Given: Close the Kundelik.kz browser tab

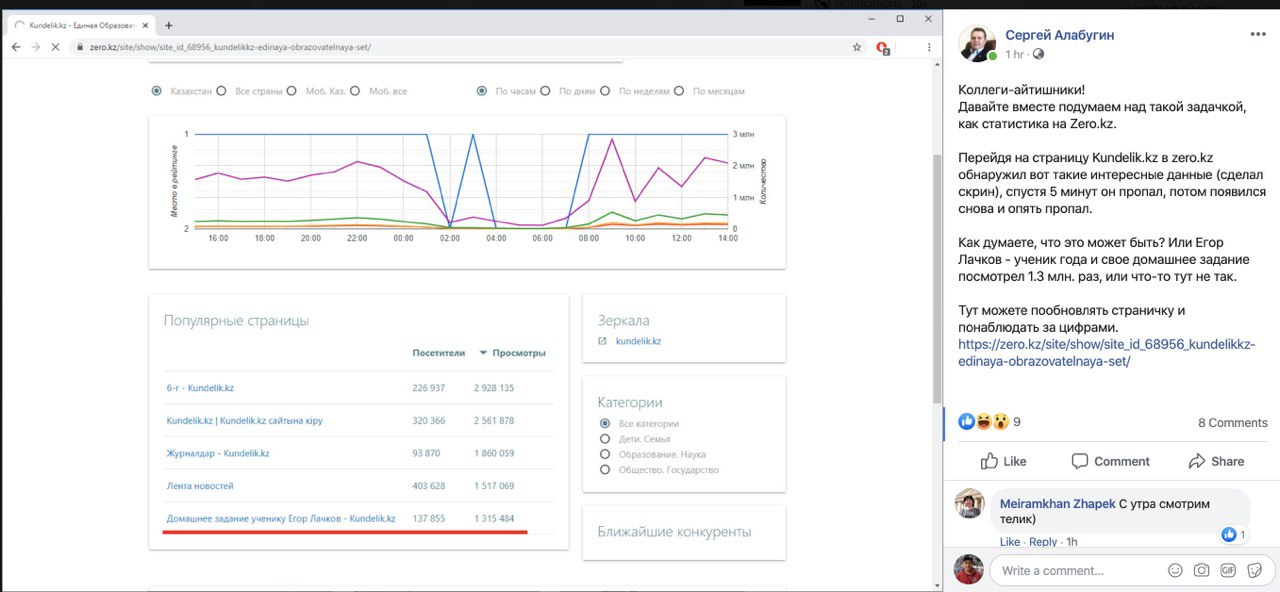Looking at the screenshot, I should pos(144,25).
